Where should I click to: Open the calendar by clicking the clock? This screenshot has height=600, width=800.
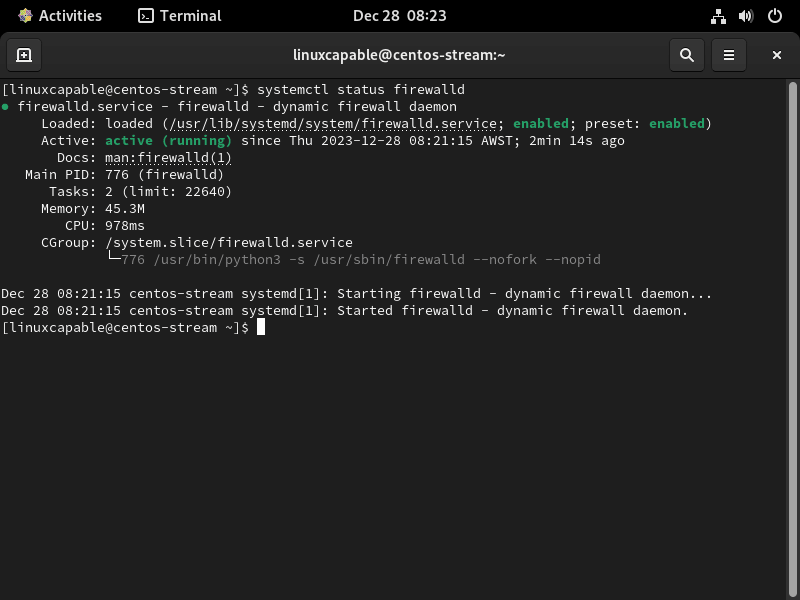pyautogui.click(x=400, y=15)
